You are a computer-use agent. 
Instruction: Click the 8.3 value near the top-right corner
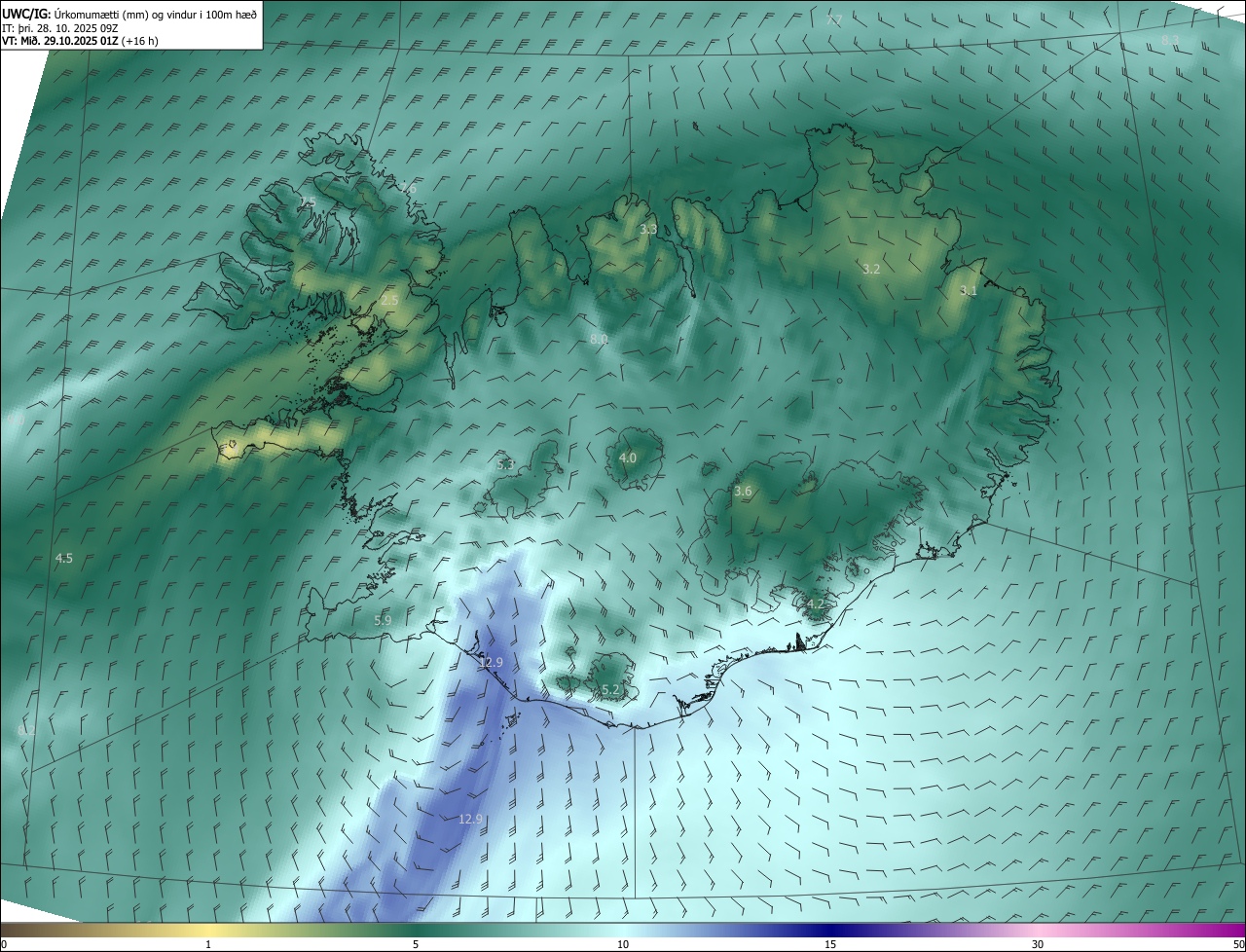1170,40
